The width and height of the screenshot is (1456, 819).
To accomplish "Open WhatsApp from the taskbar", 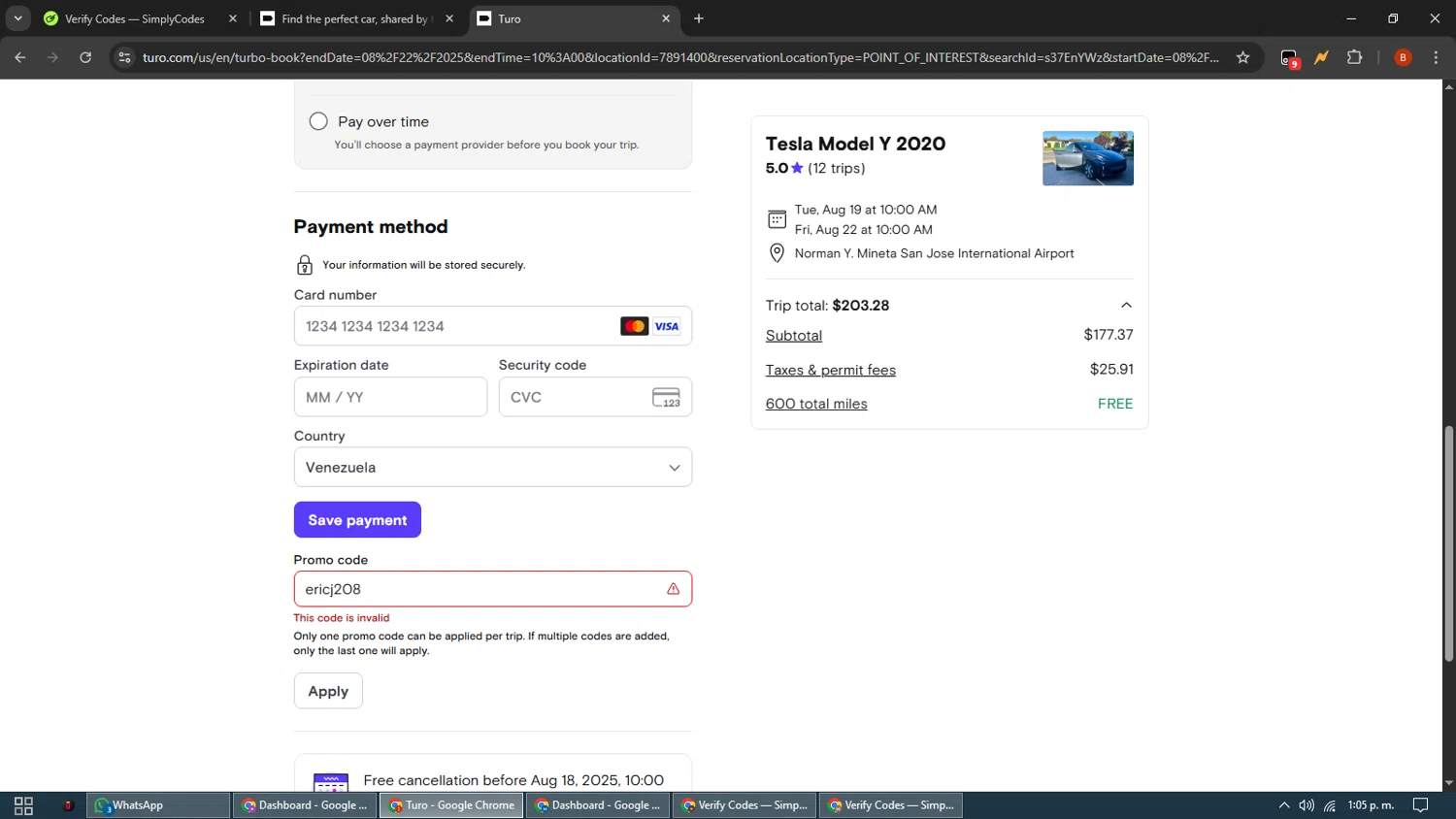I will coord(158,805).
